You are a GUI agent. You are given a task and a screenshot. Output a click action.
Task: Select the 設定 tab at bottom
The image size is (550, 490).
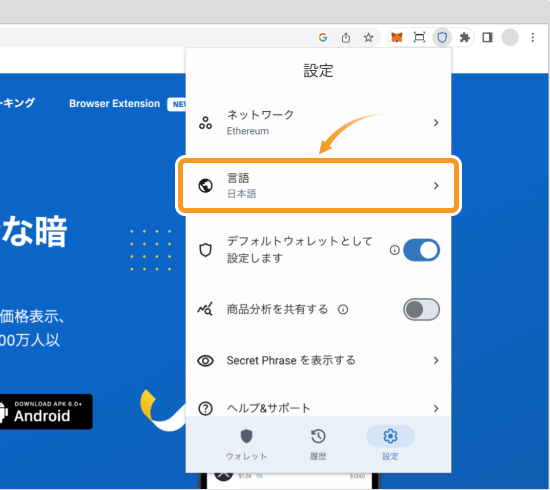[x=390, y=444]
